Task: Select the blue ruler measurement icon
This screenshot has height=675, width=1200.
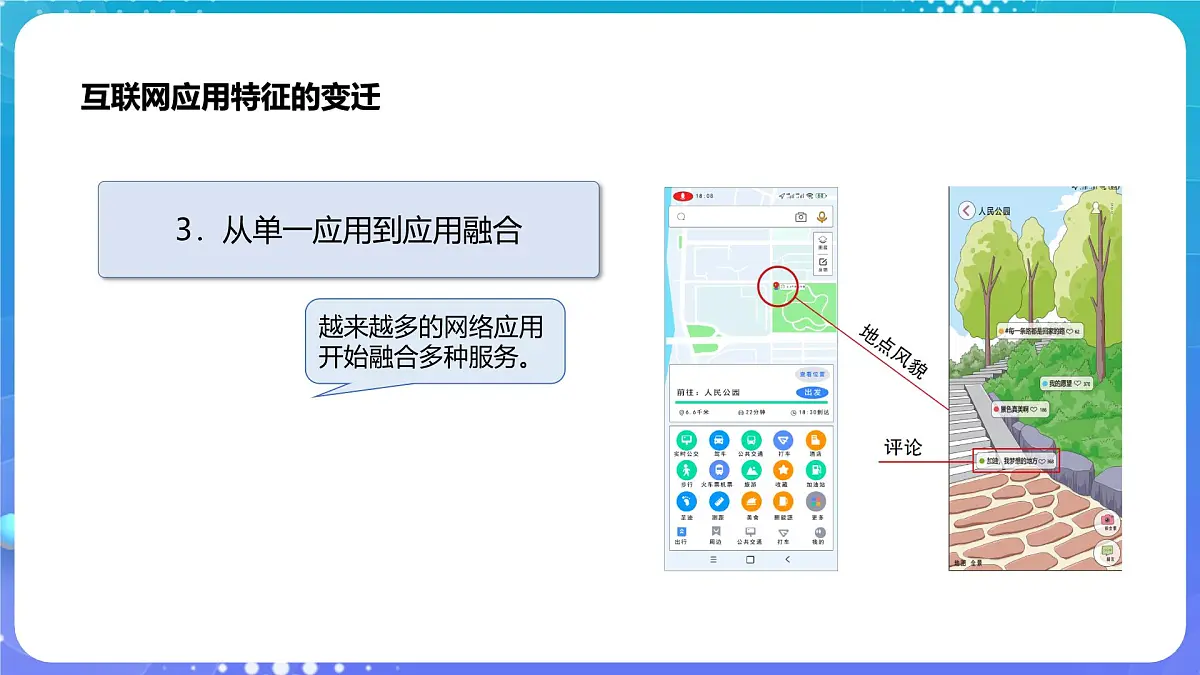Action: click(x=718, y=502)
